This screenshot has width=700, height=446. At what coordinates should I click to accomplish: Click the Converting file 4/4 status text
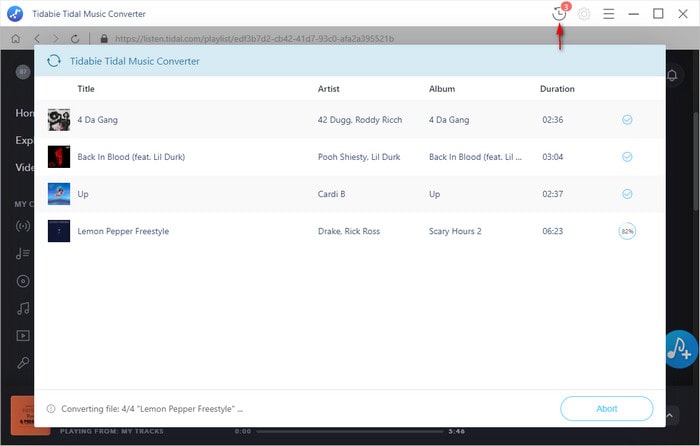pyautogui.click(x=152, y=408)
